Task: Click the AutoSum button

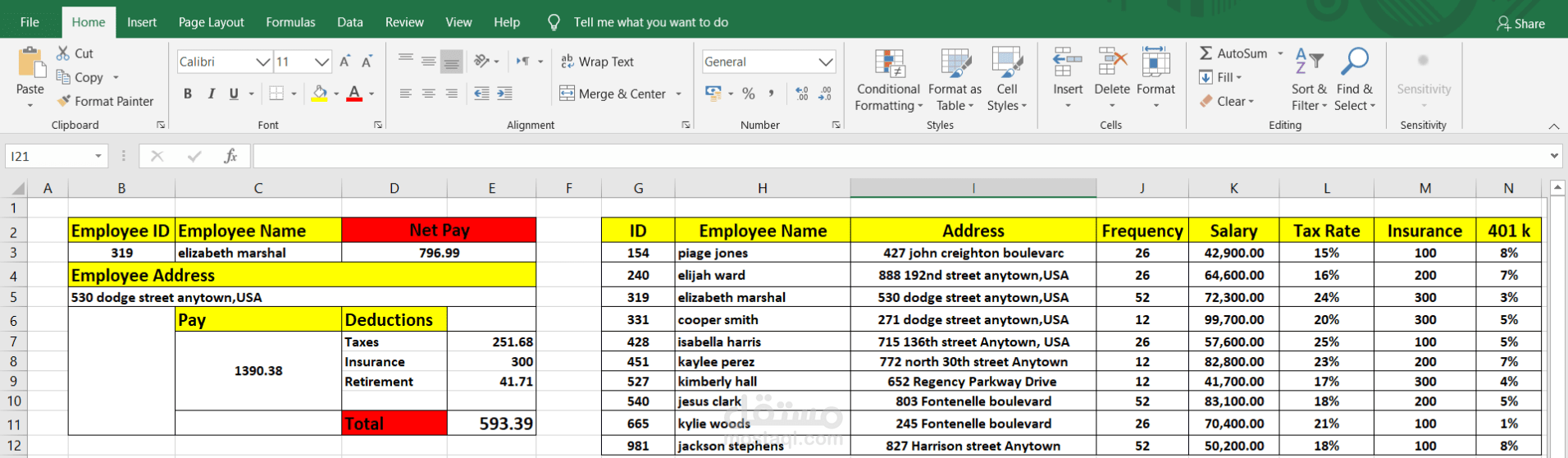Action: [1233, 53]
